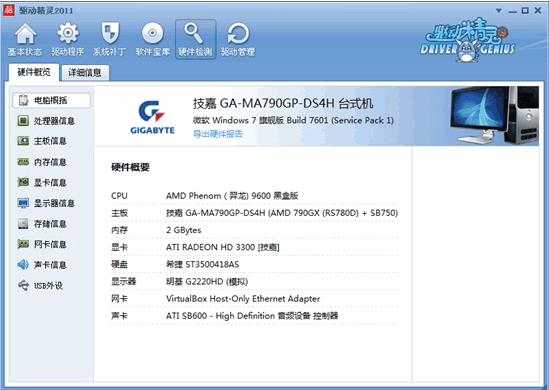
Task: View 内存信息 memory details
Action: (42, 162)
